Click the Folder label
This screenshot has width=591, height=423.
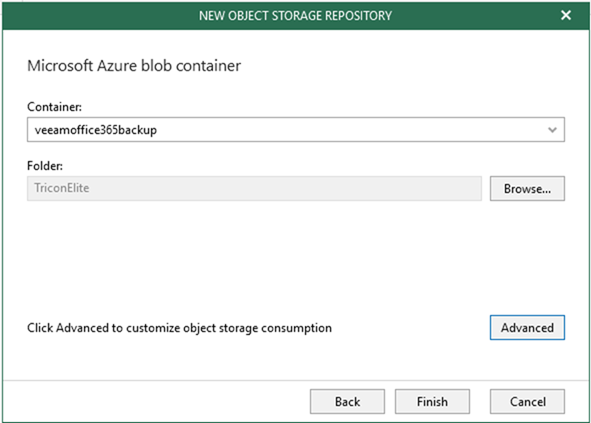point(45,166)
